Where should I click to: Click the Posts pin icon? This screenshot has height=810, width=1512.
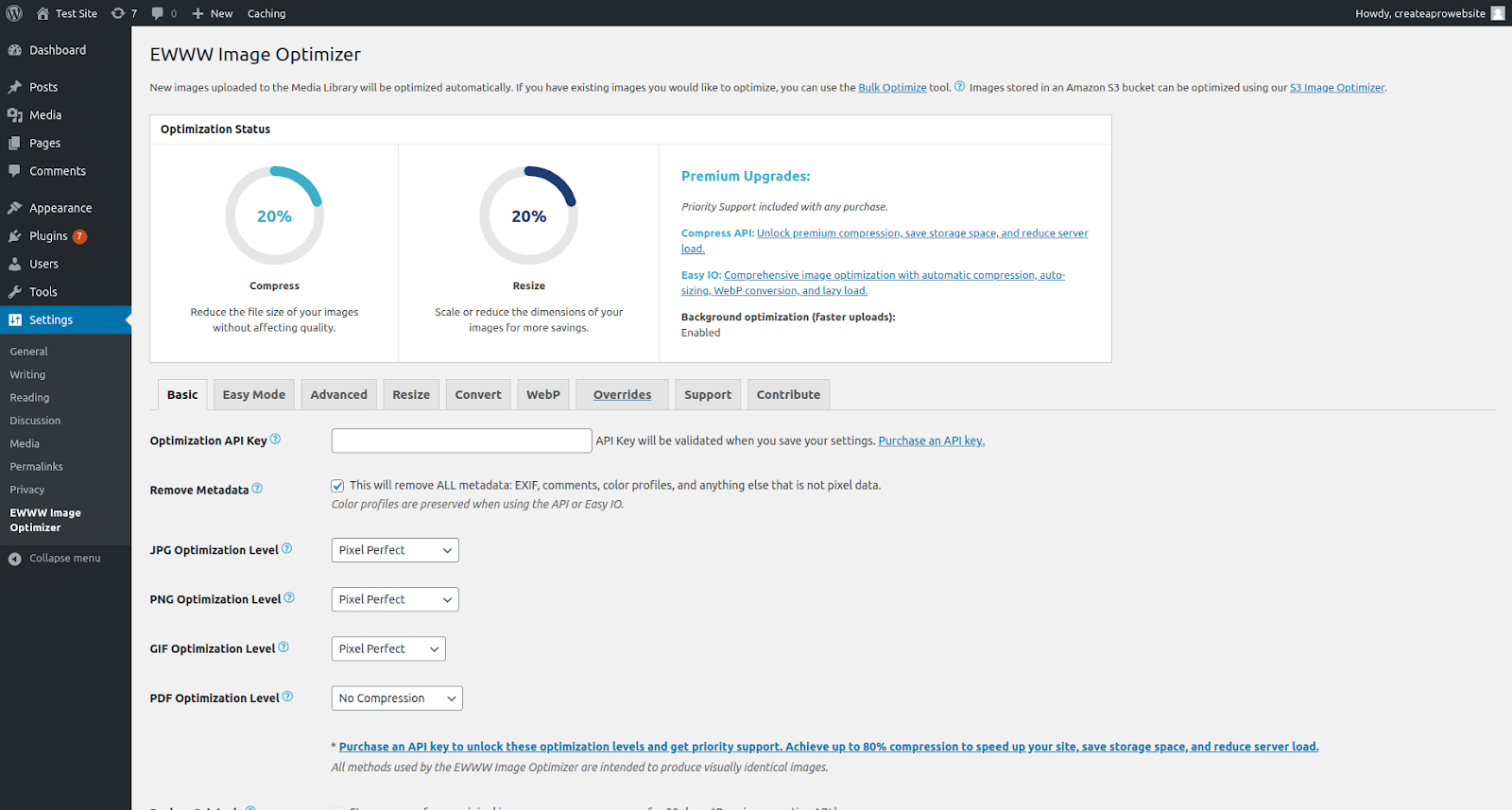(x=15, y=87)
